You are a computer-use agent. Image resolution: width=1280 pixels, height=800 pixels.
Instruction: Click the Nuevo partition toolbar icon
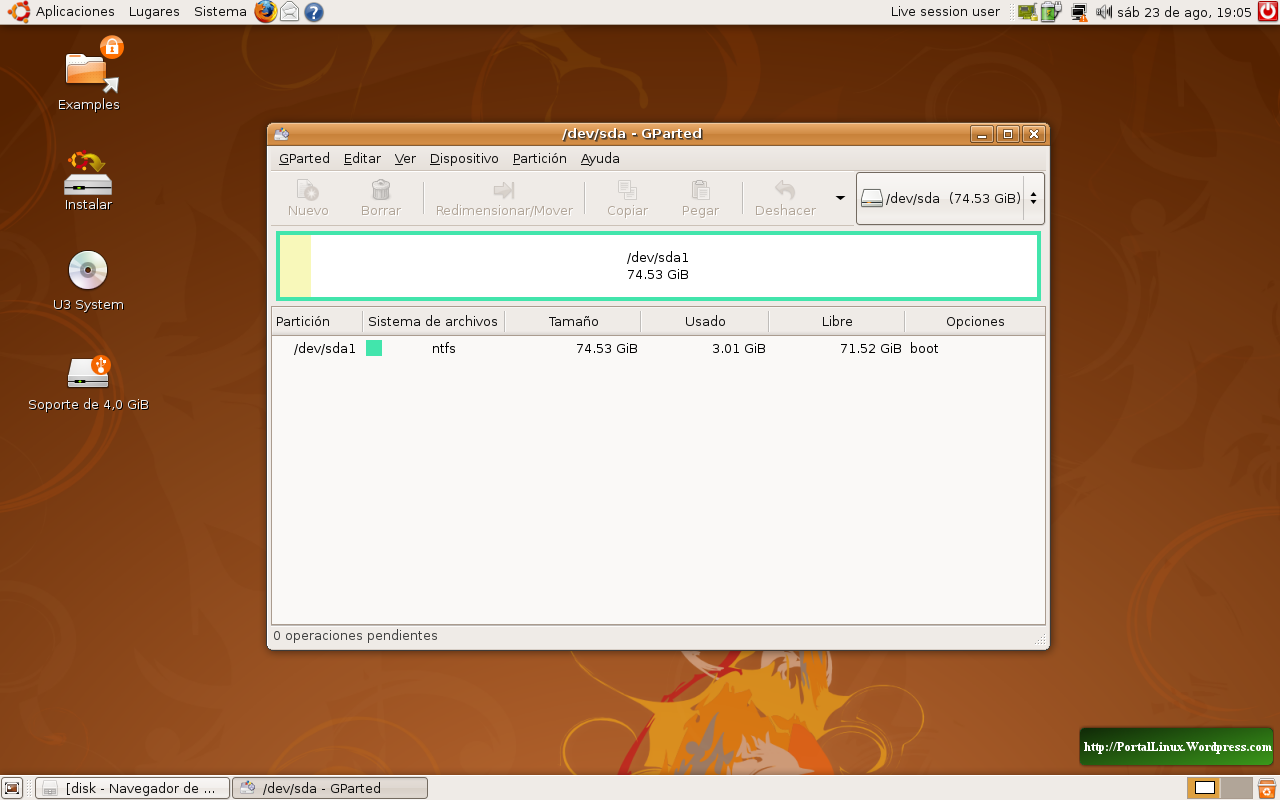(x=307, y=190)
